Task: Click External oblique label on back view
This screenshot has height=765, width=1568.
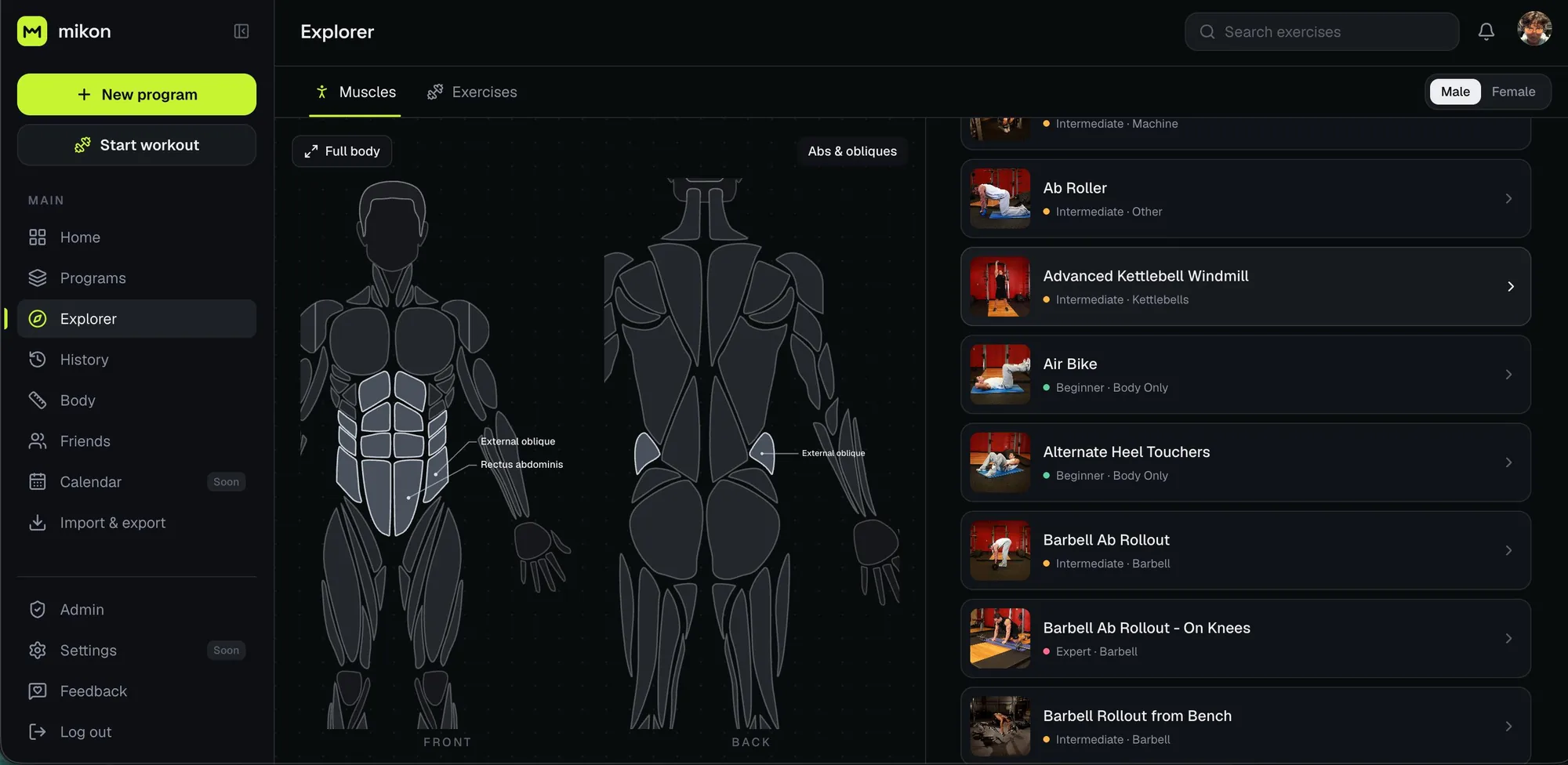Action: (833, 453)
